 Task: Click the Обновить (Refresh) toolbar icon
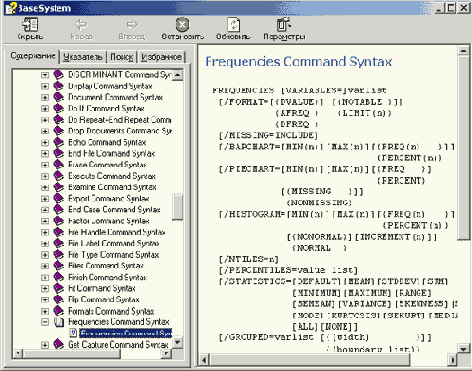(x=233, y=25)
